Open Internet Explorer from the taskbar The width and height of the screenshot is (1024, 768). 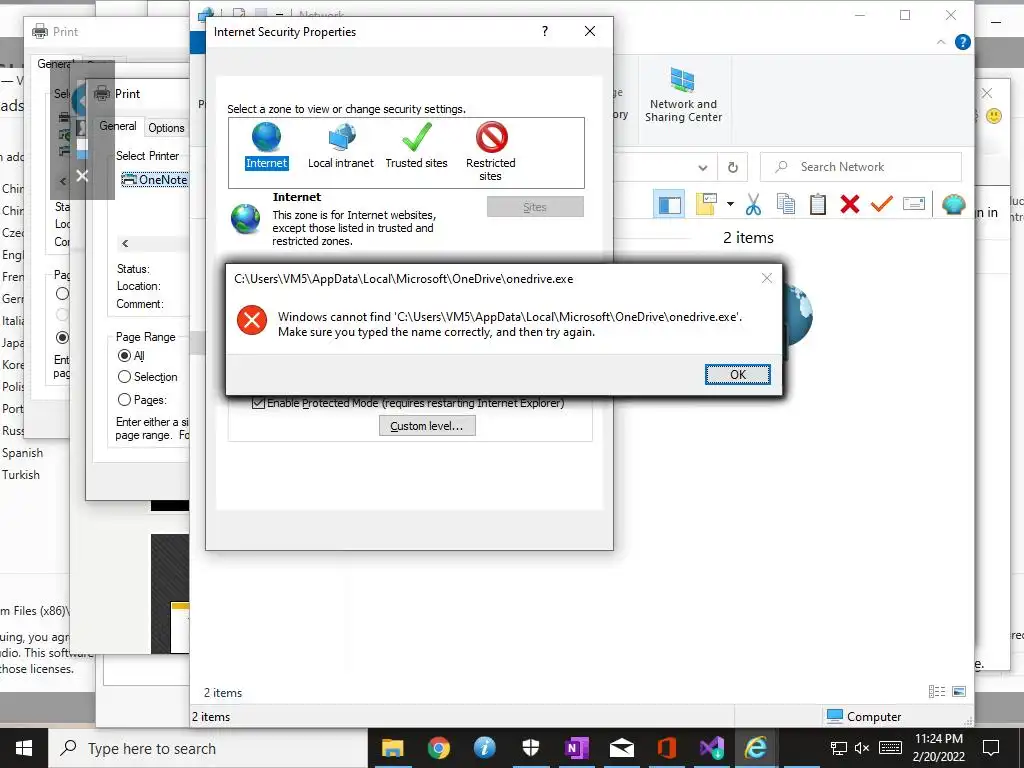(x=756, y=748)
